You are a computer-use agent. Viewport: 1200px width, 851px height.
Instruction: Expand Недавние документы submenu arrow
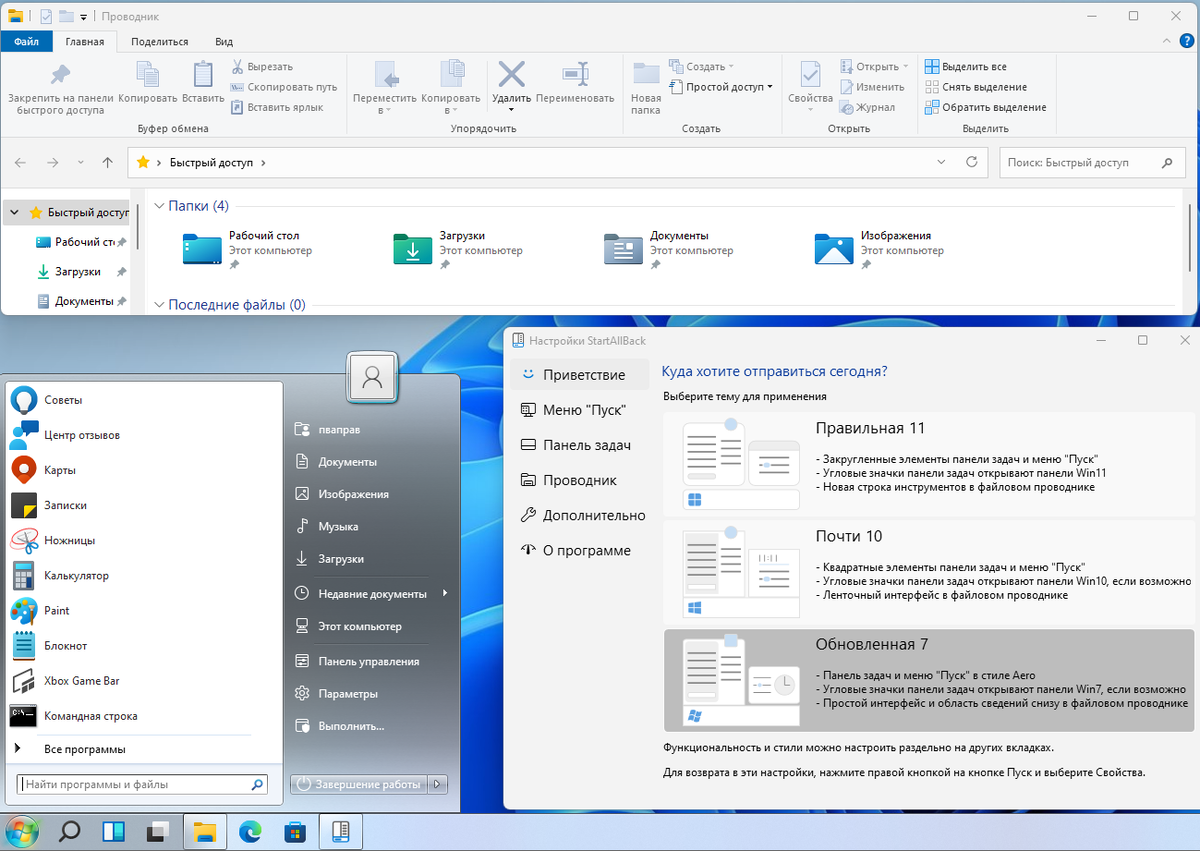tap(444, 594)
